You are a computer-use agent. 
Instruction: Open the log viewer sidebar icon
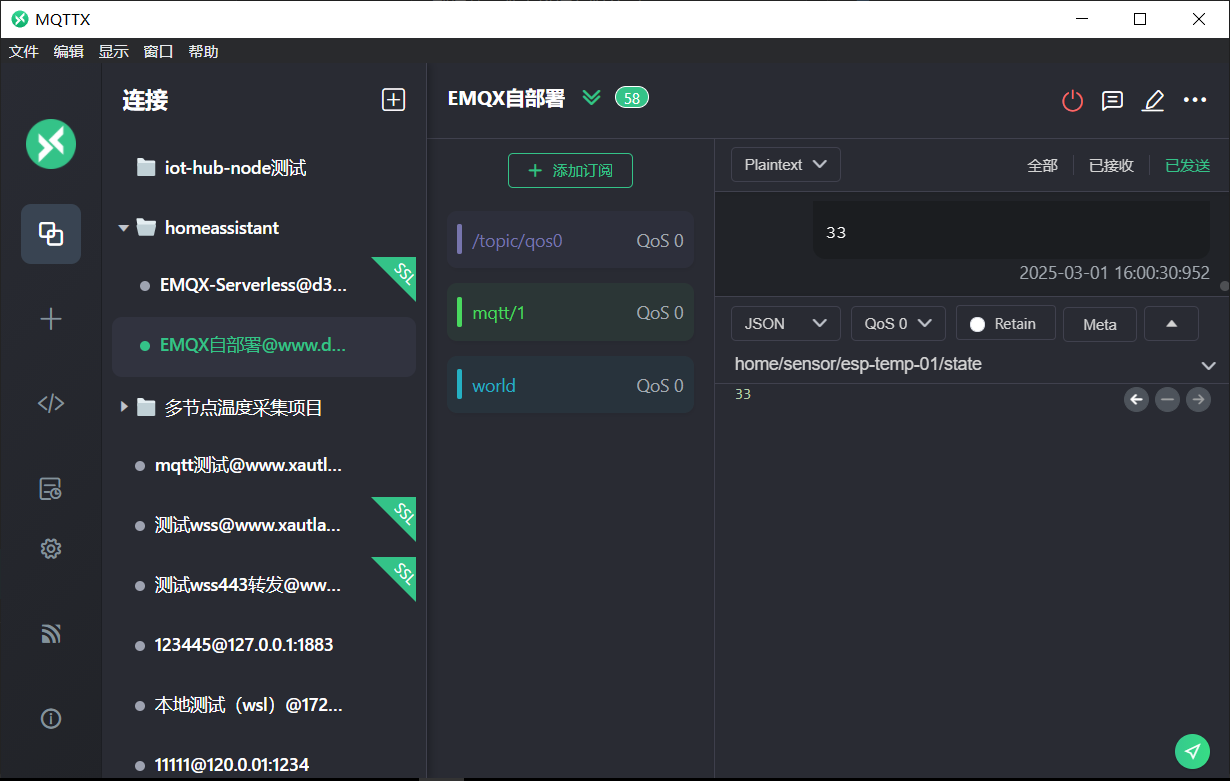point(51,489)
